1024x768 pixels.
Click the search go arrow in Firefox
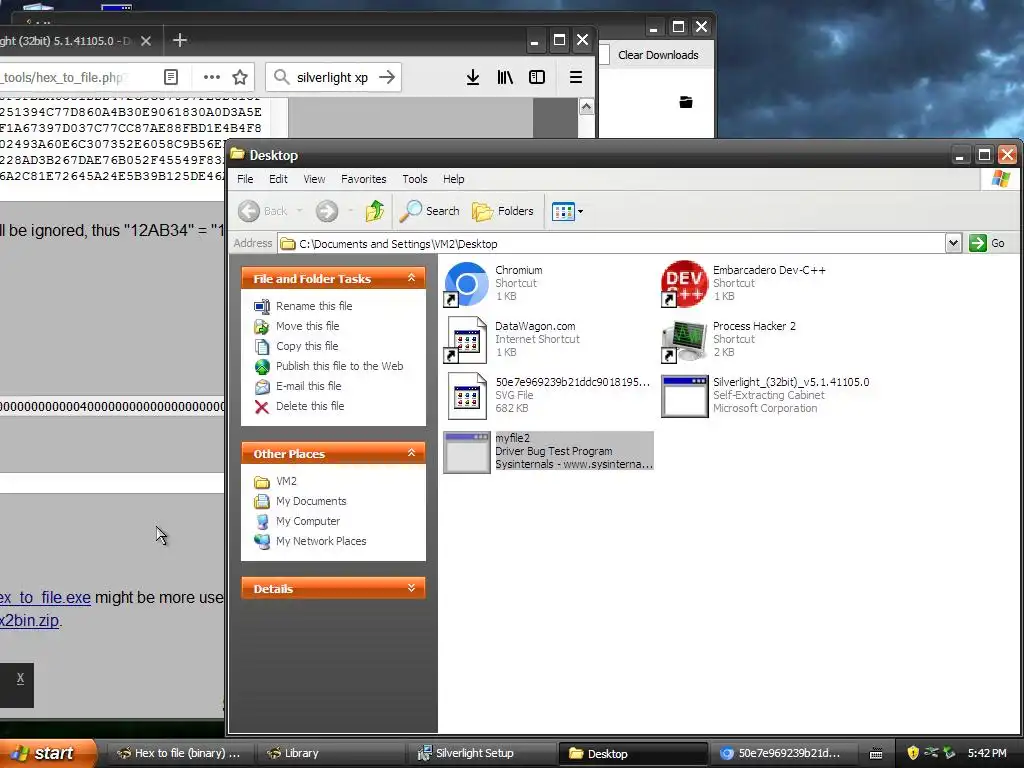[x=387, y=77]
